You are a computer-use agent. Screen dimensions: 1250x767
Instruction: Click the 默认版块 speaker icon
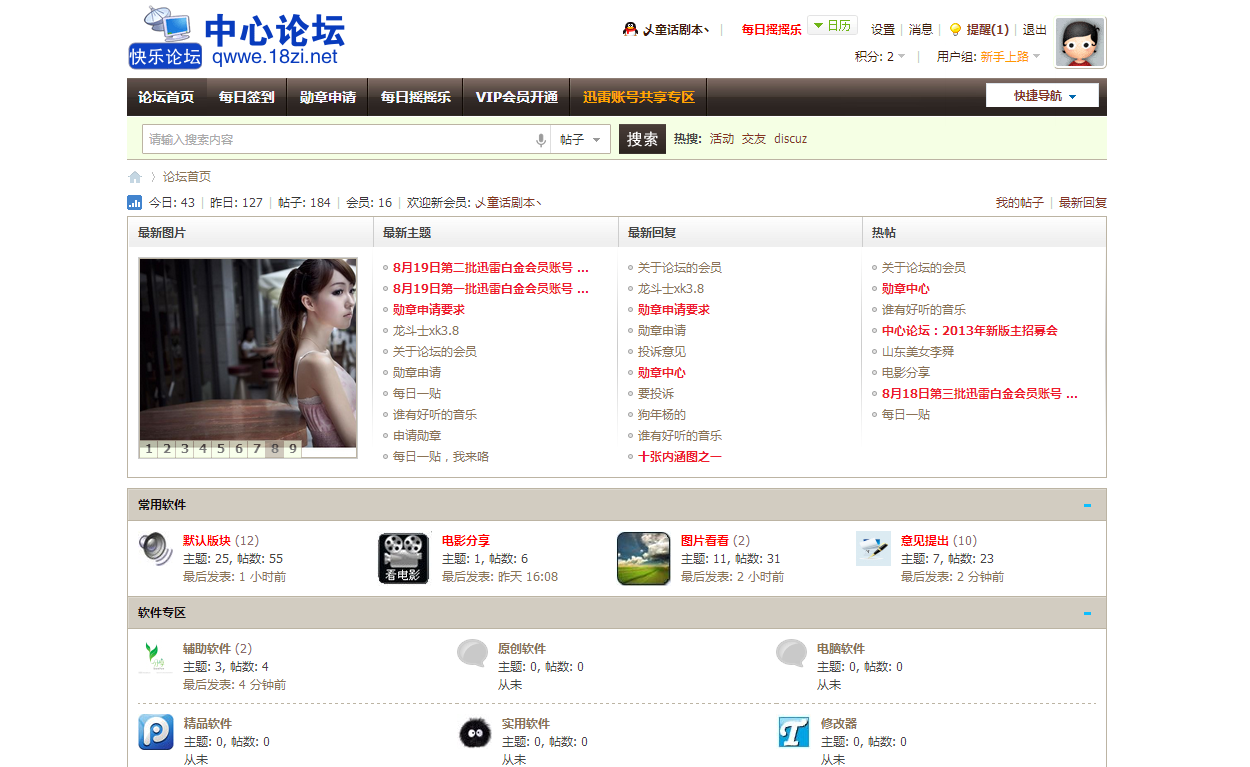(x=155, y=549)
